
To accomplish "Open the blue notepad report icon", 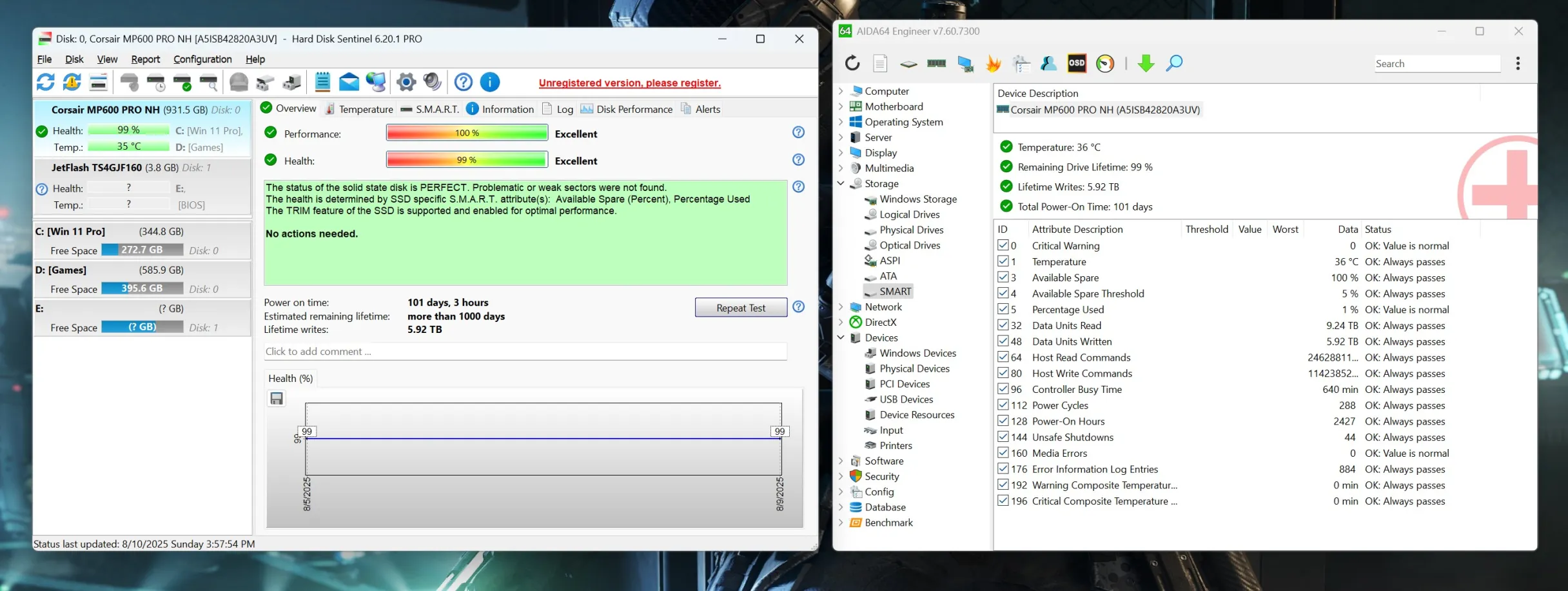I will point(322,82).
